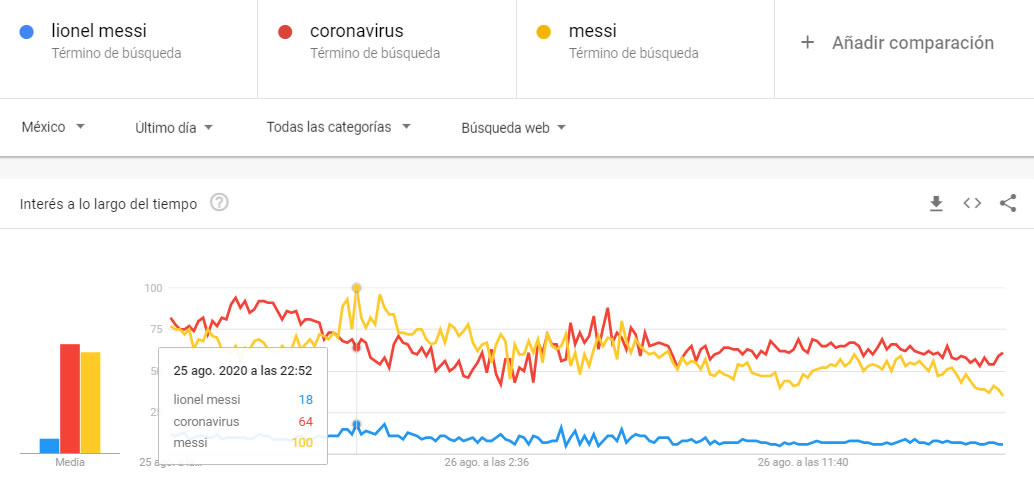Open the Último día time range dropdown
Screen dimensions: 1034x483
[x=174, y=127]
